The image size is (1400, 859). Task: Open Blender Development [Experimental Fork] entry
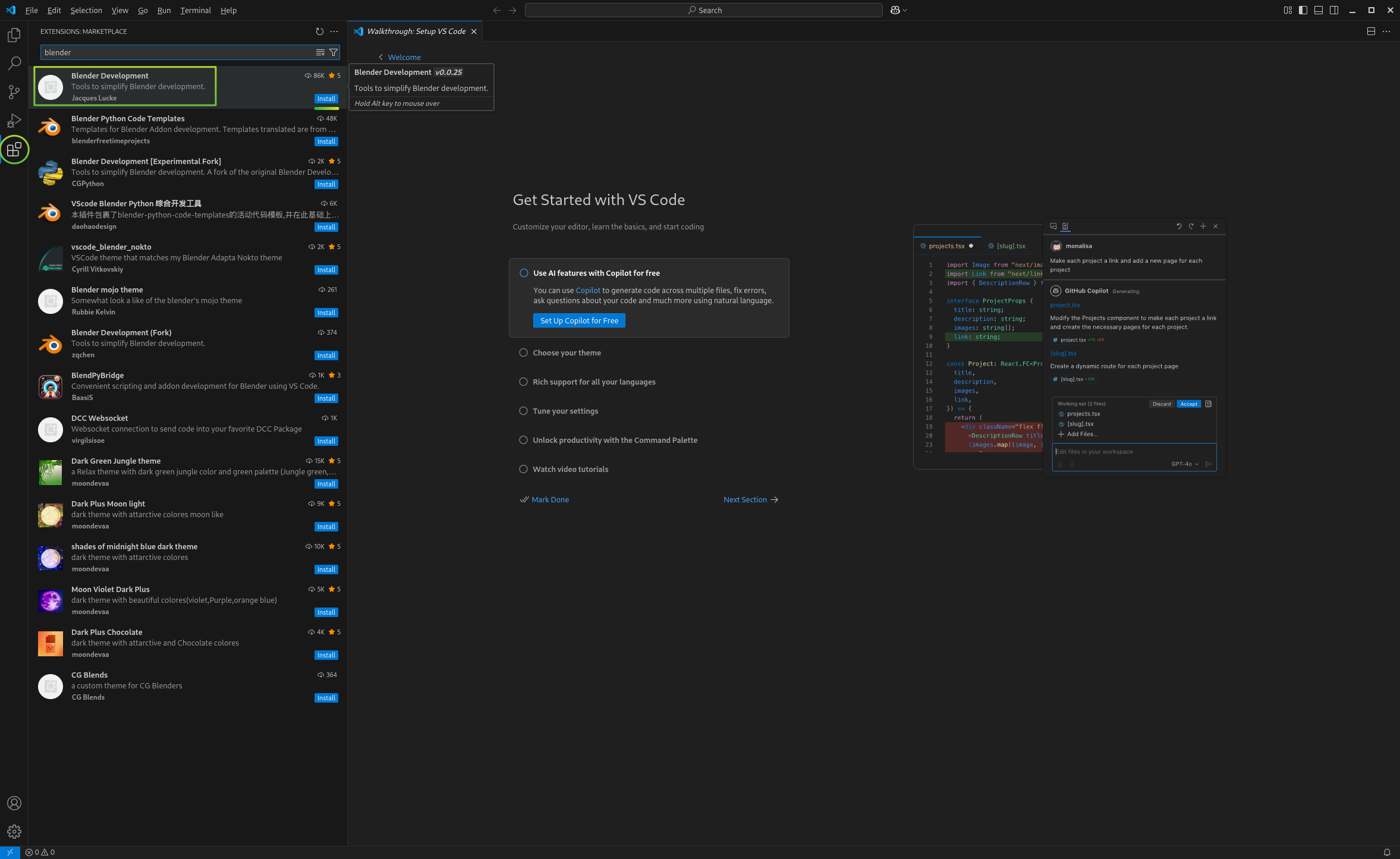tap(188, 172)
